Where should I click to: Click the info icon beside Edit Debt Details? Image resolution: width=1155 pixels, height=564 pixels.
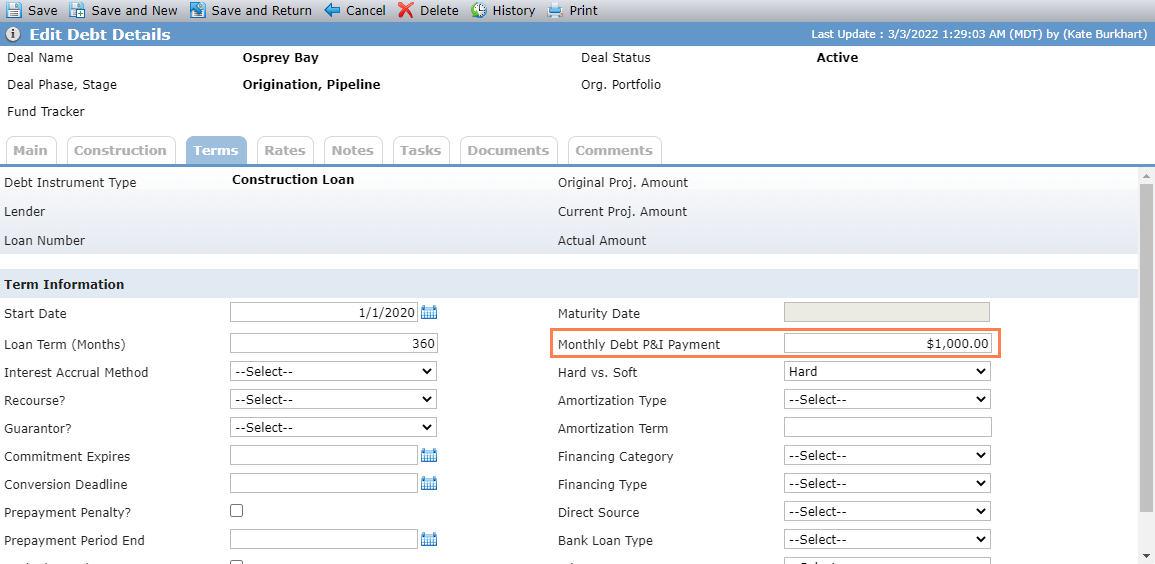pos(13,35)
